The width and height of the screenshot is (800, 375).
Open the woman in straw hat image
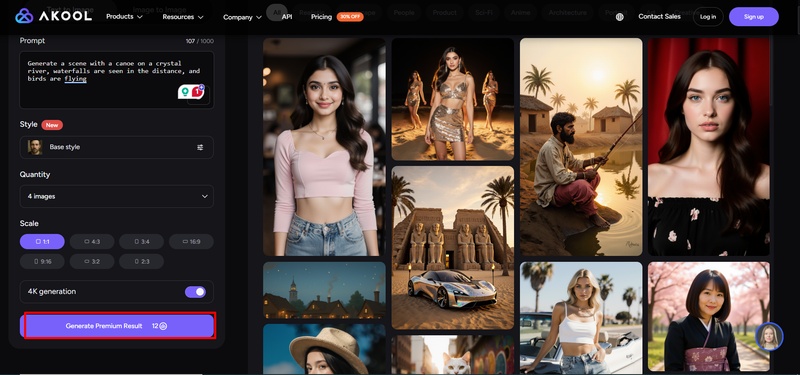324,349
